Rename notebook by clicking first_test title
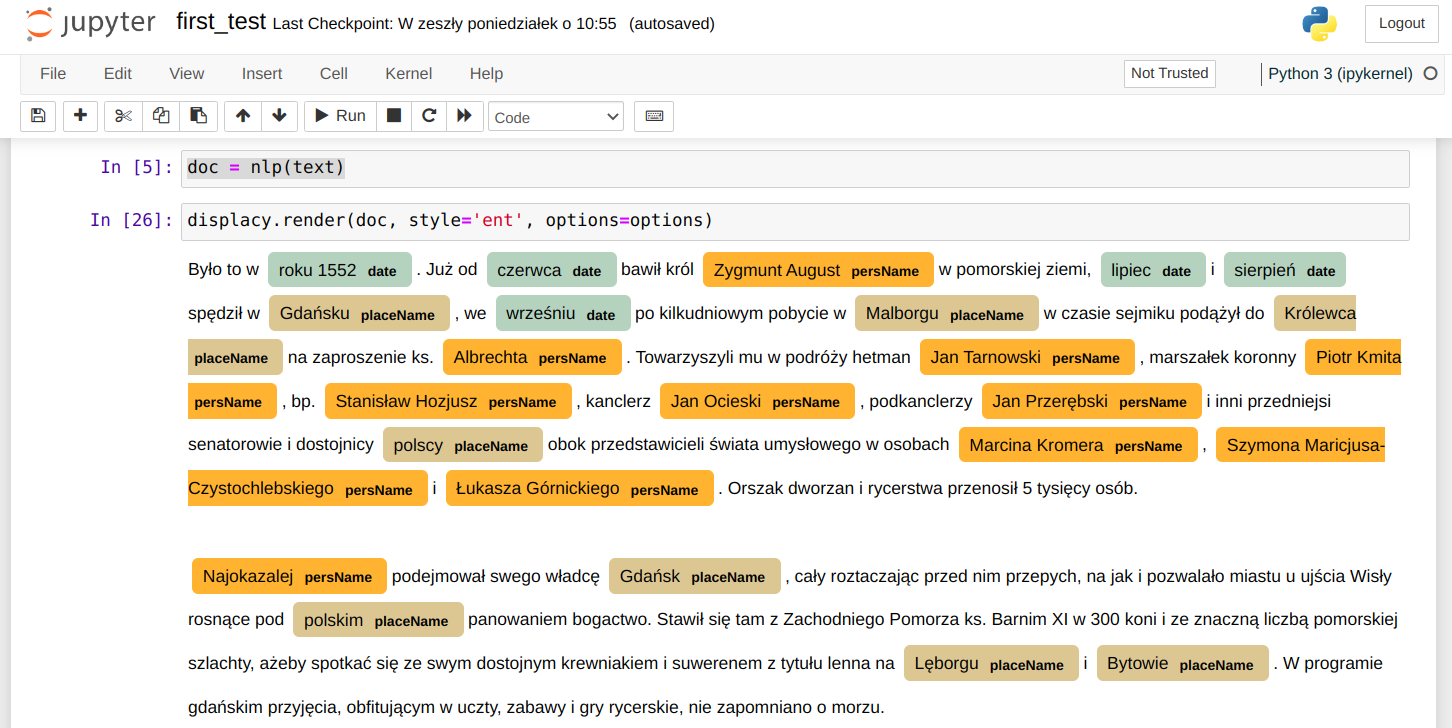 pyautogui.click(x=221, y=22)
